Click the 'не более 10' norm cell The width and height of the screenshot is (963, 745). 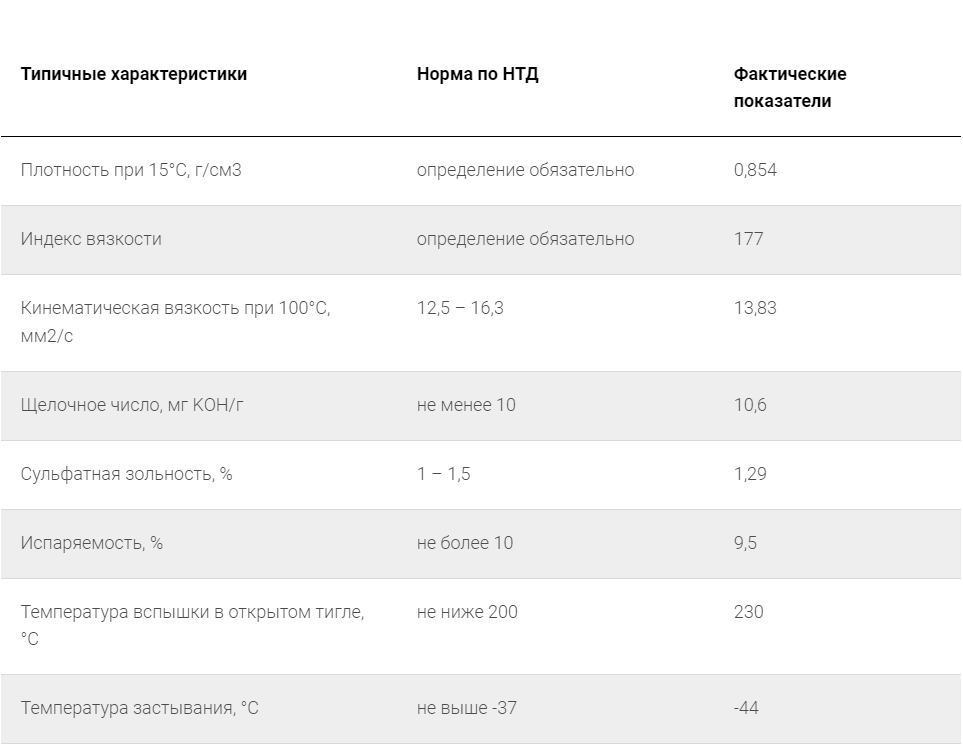(465, 543)
